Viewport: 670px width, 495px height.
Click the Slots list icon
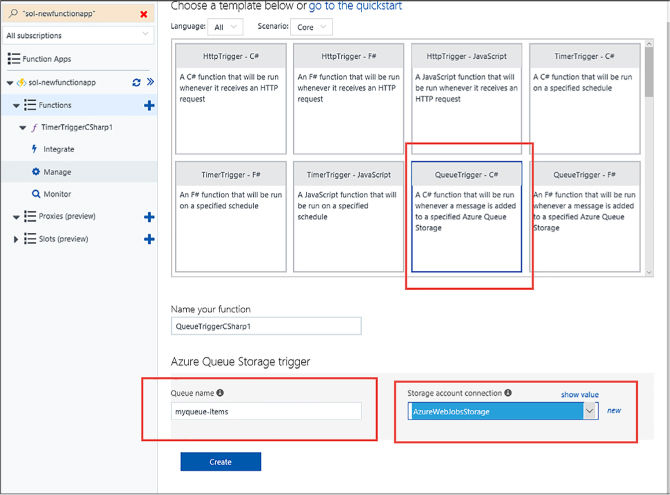pos(30,239)
